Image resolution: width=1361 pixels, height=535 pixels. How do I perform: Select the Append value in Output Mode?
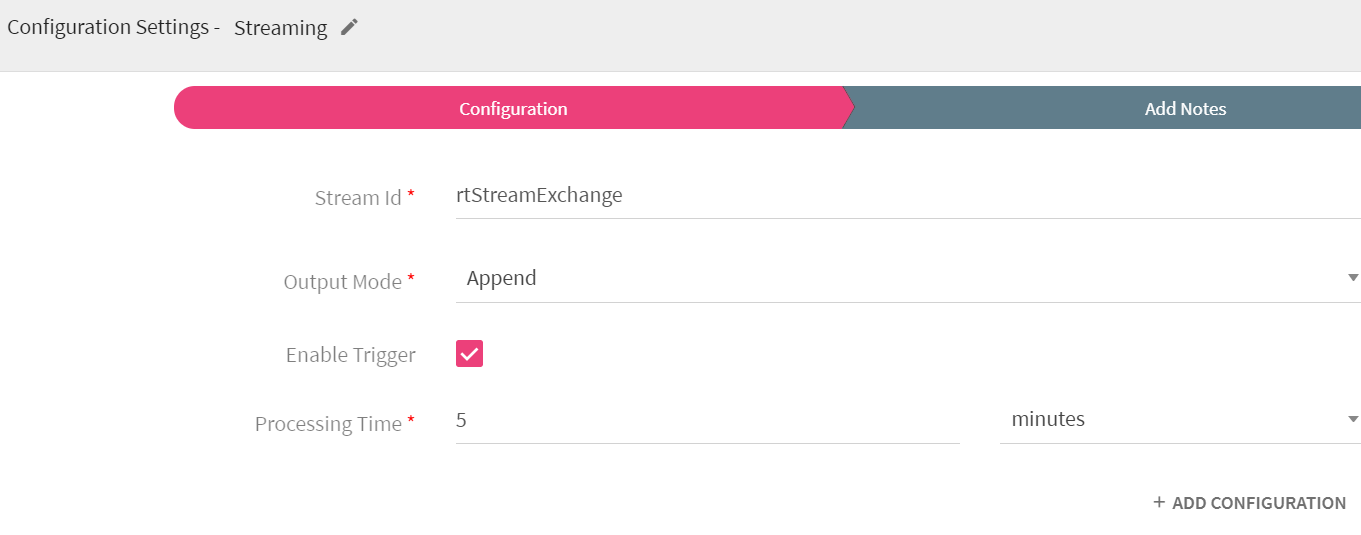pos(501,278)
